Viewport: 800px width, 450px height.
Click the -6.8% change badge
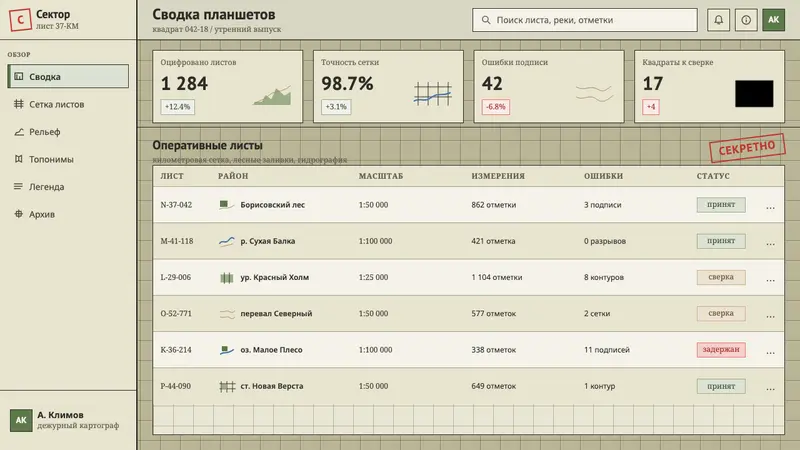(496, 107)
